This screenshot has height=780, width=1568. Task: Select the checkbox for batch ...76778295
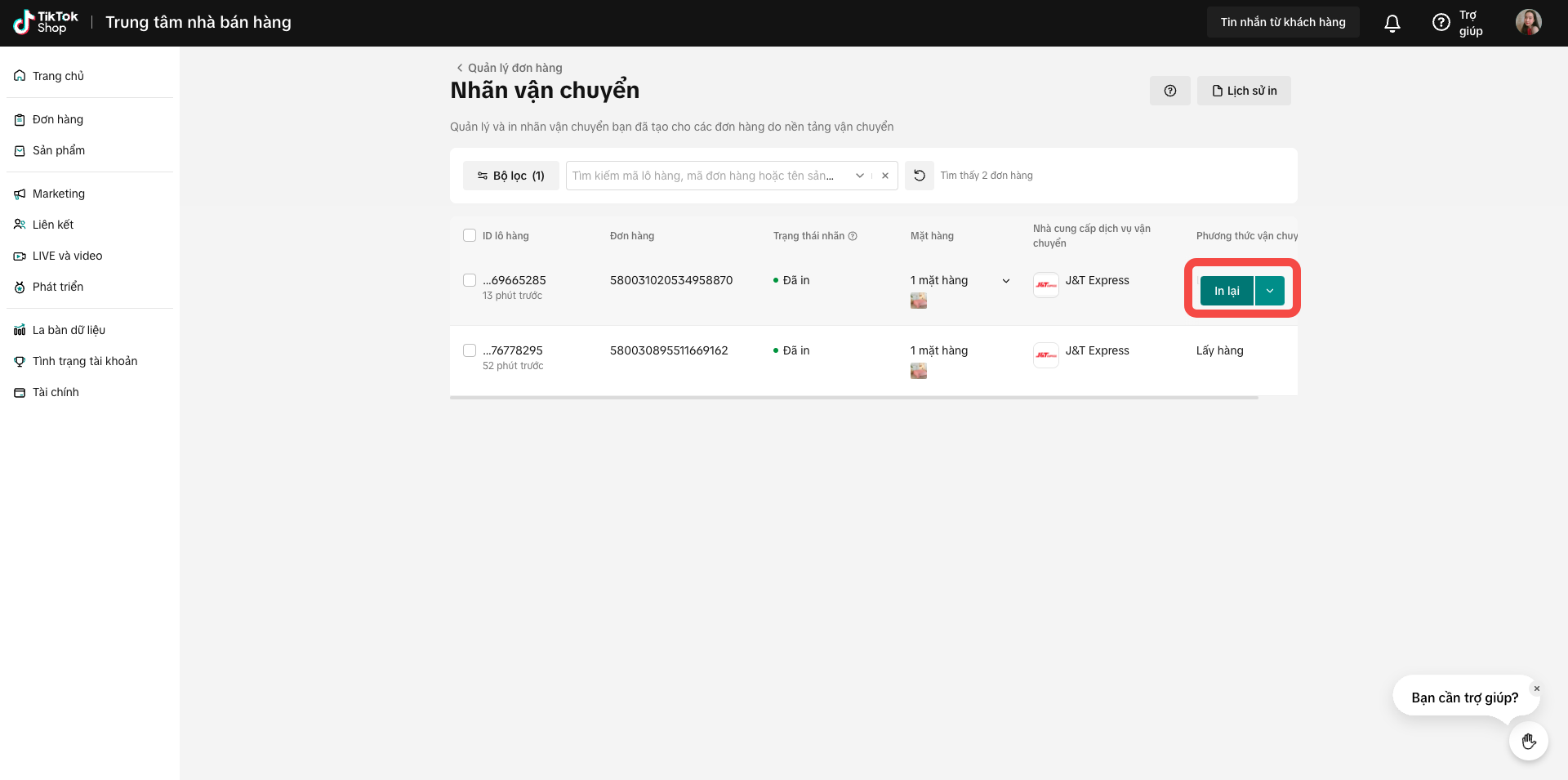[x=470, y=350]
